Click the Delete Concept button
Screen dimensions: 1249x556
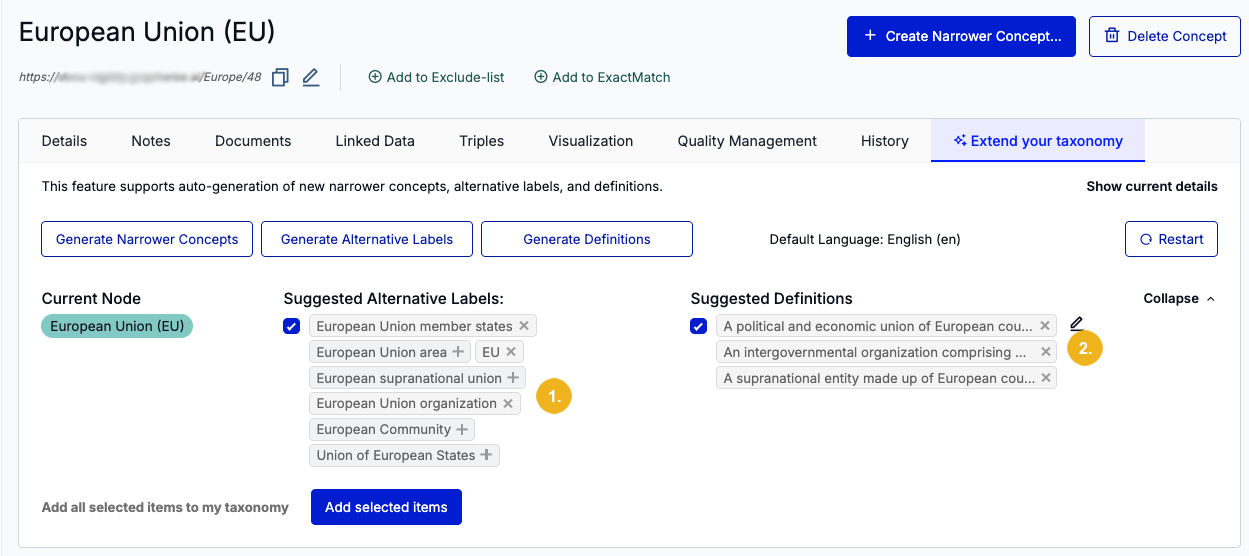[x=1165, y=36]
